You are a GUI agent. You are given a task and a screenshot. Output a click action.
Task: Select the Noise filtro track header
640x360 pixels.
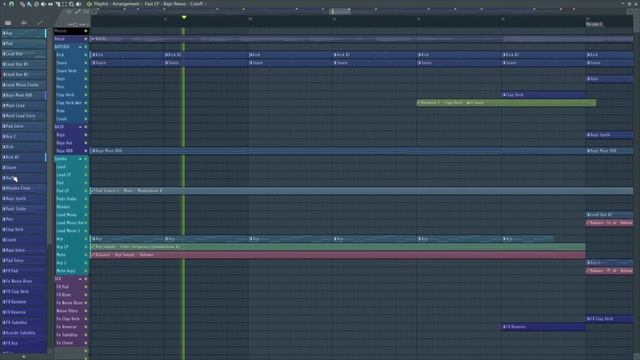pos(71,311)
